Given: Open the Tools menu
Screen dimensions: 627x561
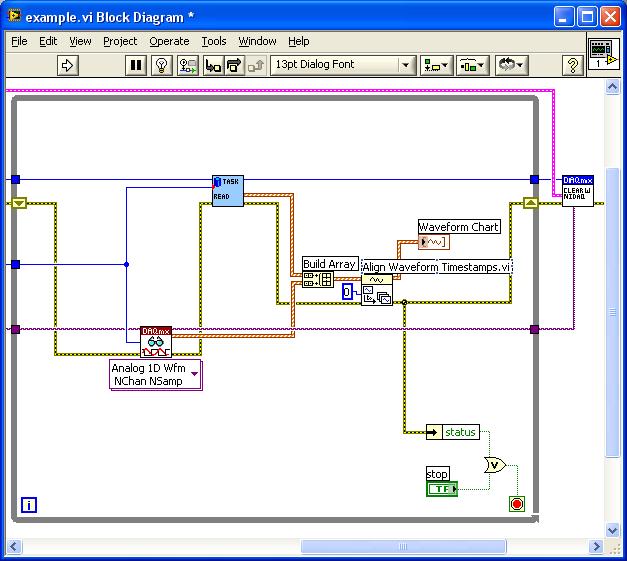Looking at the screenshot, I should 214,41.
